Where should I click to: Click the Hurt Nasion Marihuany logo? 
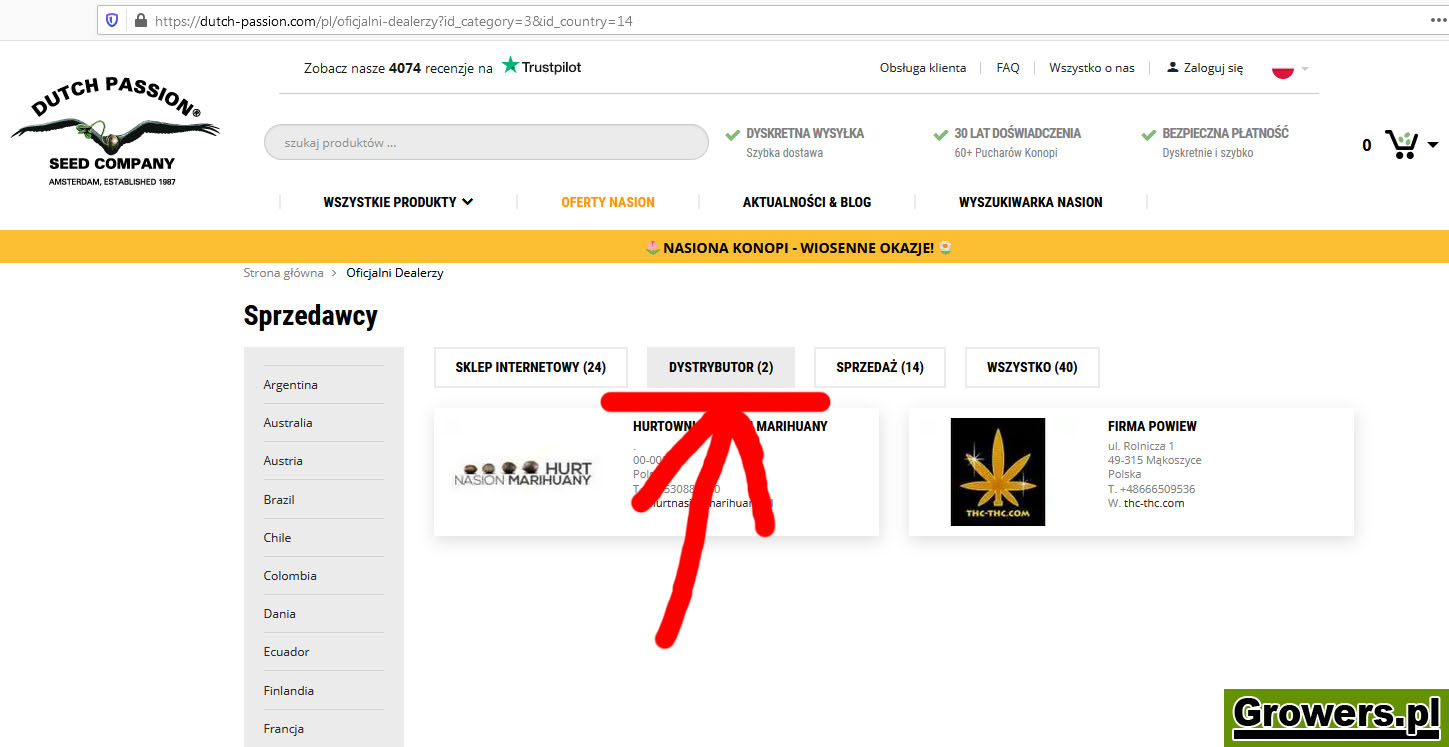tap(523, 472)
